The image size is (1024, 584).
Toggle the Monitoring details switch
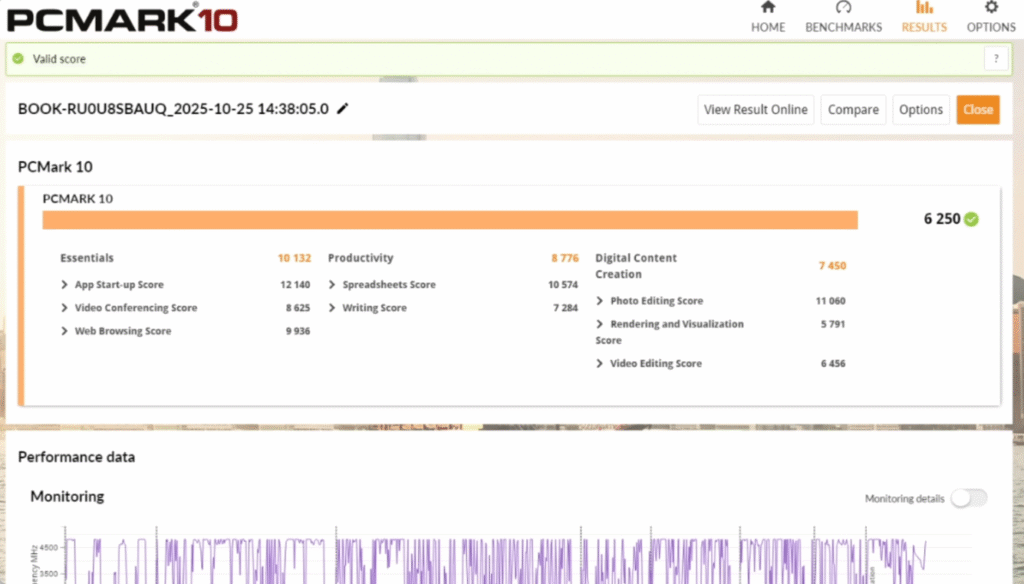[x=968, y=498]
